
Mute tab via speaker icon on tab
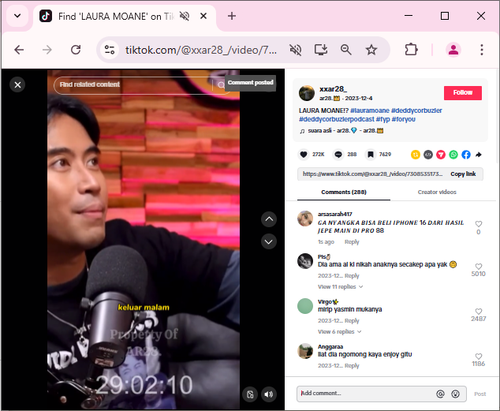coord(184,16)
